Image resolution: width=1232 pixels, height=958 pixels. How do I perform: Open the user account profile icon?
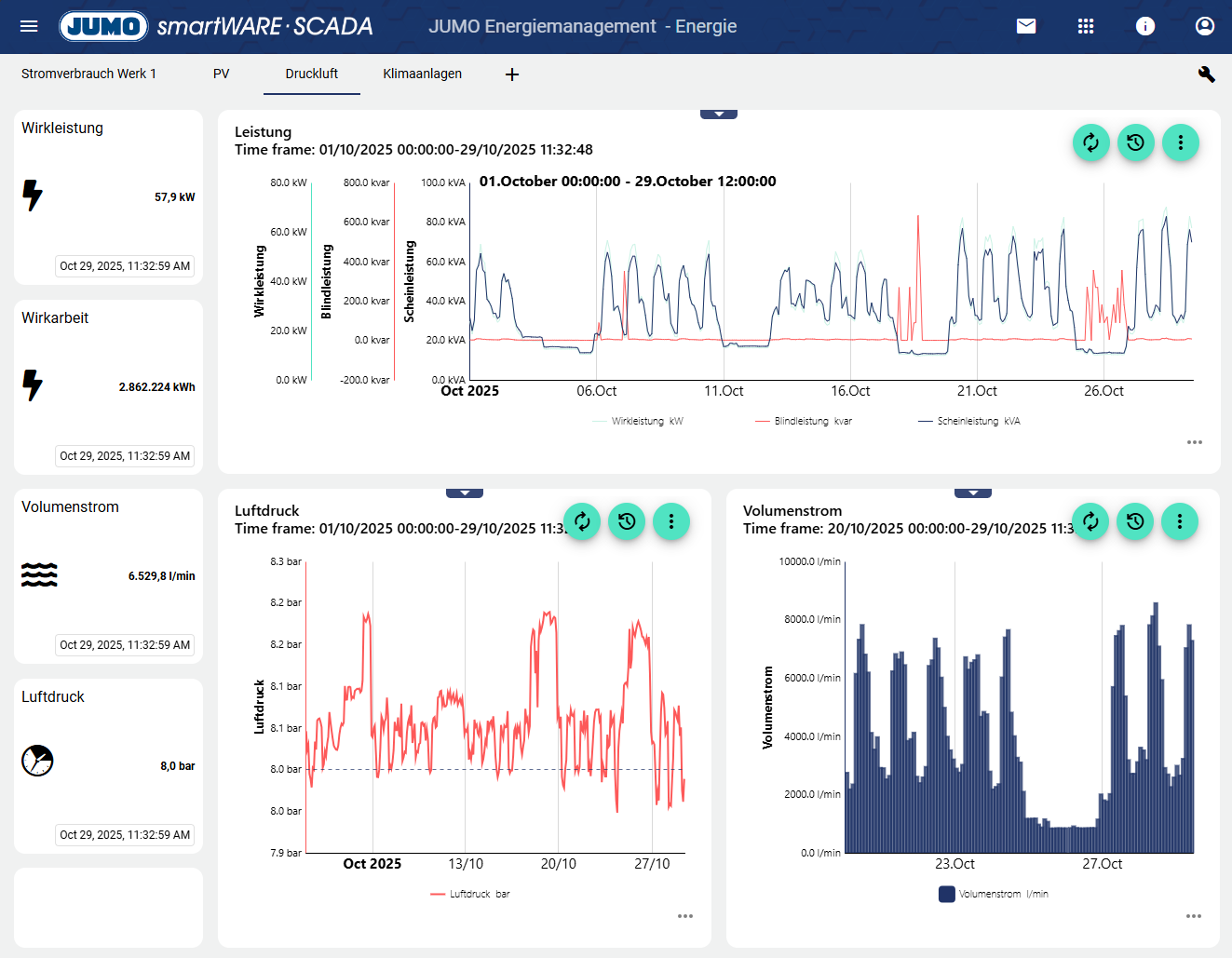[x=1205, y=26]
